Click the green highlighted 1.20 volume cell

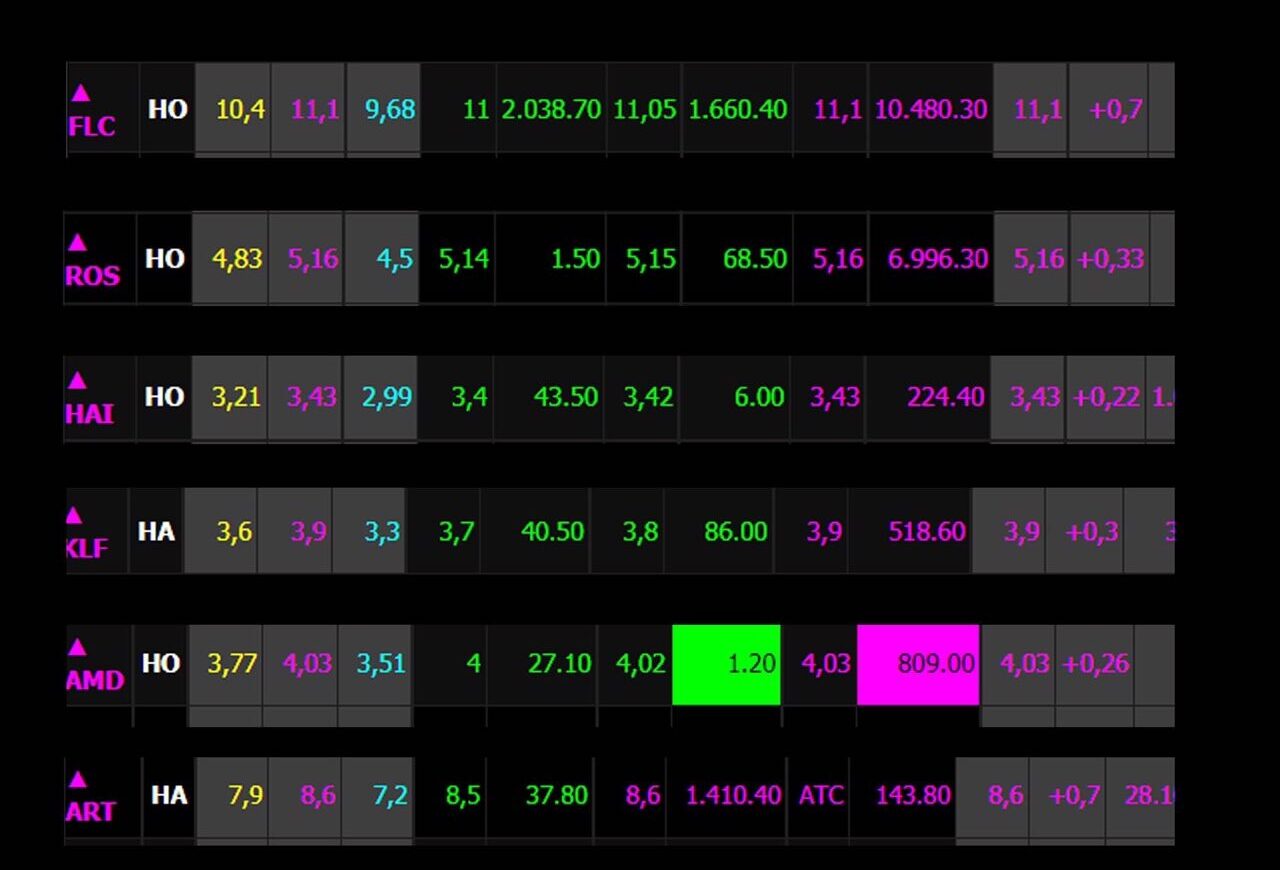point(726,664)
